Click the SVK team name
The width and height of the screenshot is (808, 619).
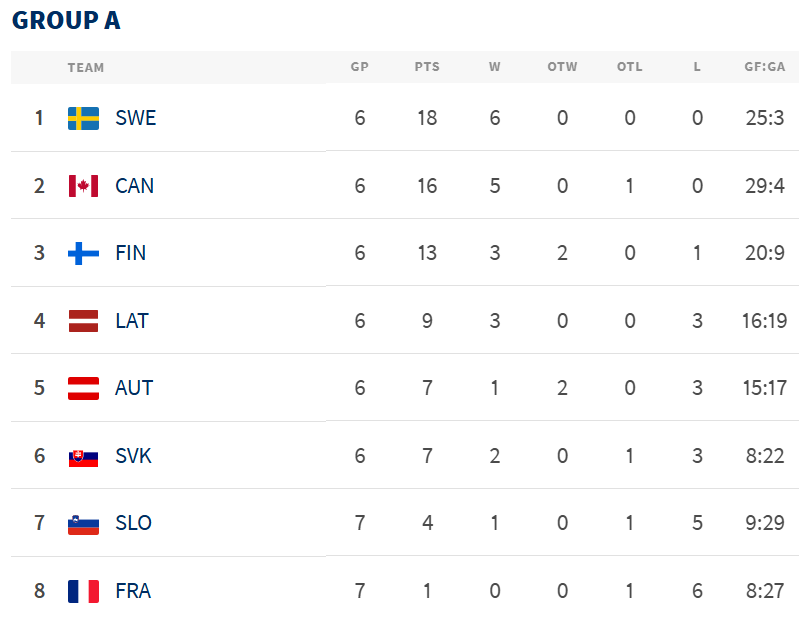coord(133,456)
